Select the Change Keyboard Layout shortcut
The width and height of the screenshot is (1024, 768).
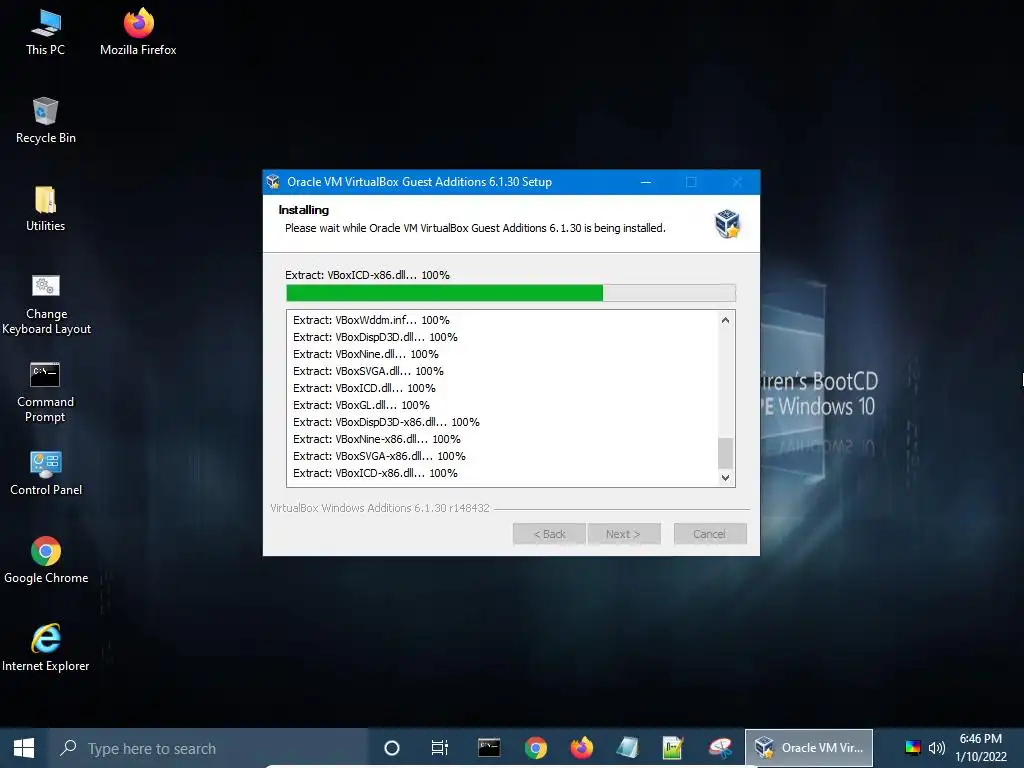click(46, 304)
